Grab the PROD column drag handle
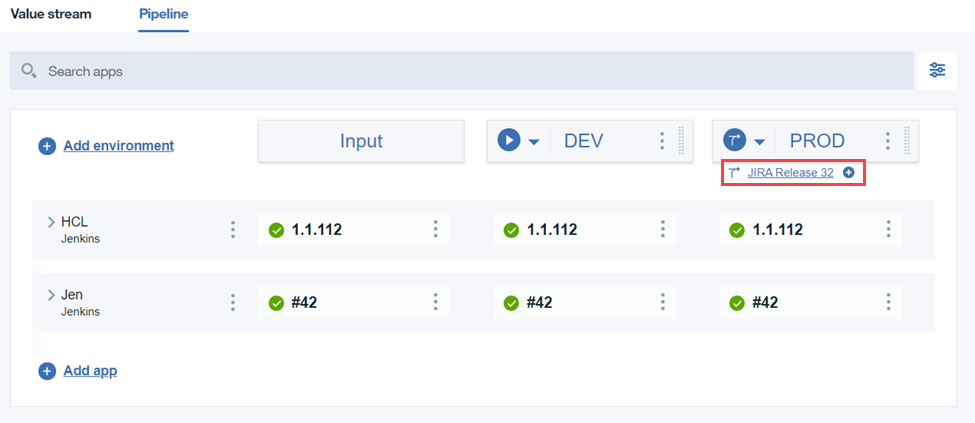The image size is (975, 423). [907, 141]
